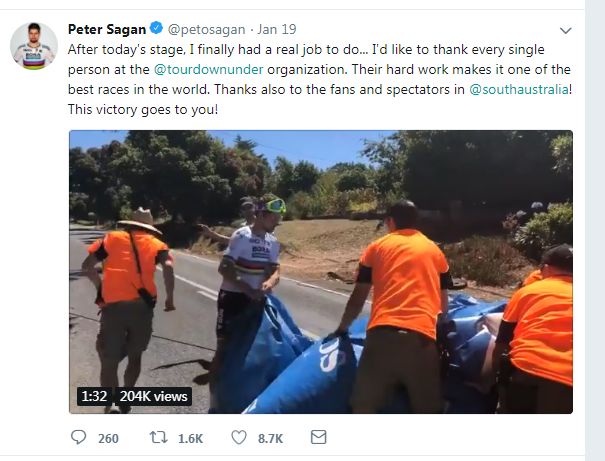
Task: Like the tweet with the heart icon
Action: 239,437
